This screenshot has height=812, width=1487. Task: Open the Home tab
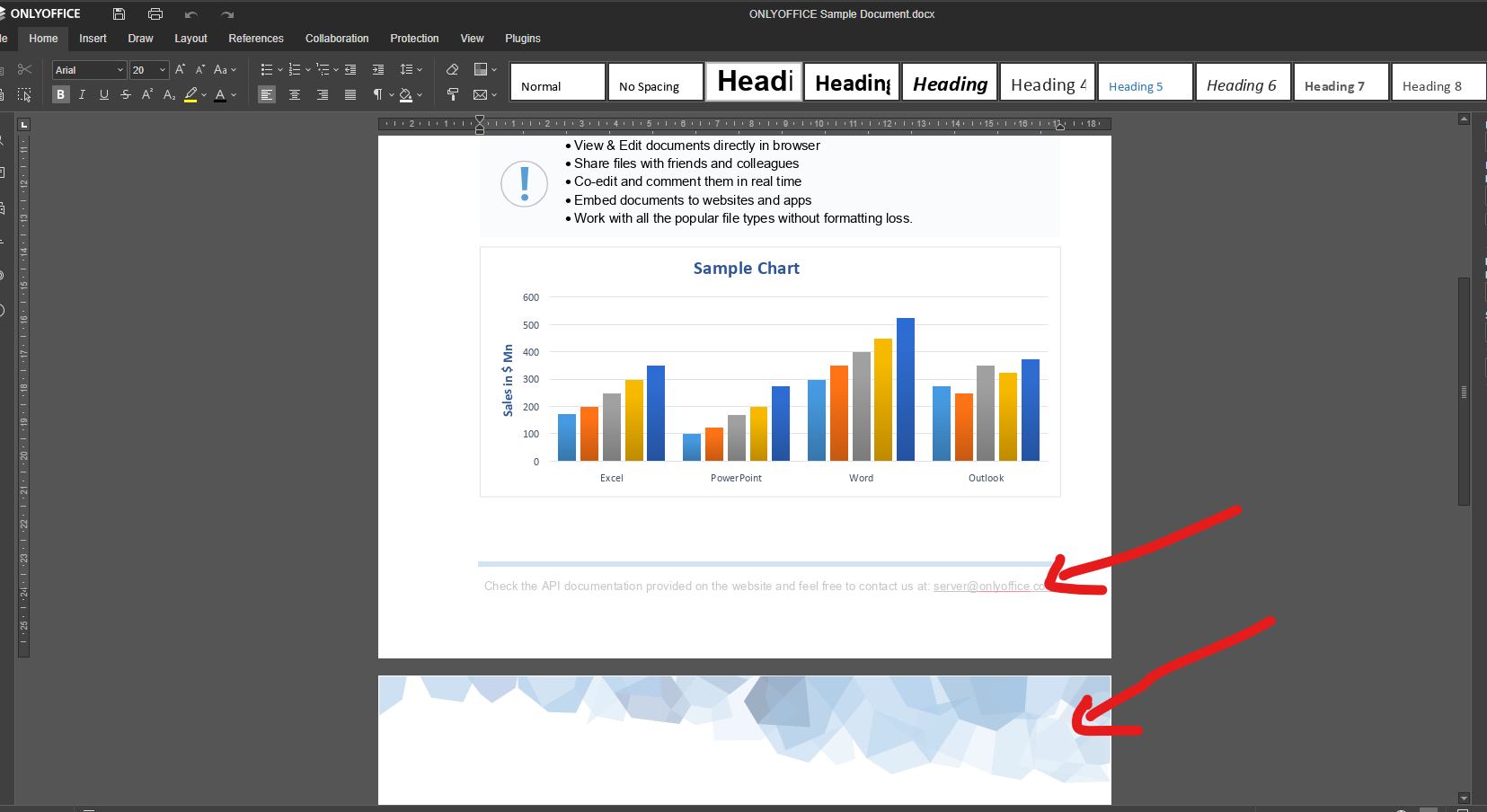[x=43, y=39]
